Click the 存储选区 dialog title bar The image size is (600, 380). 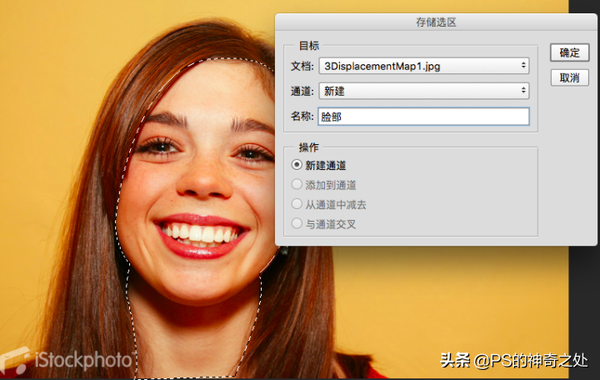[x=436, y=22]
